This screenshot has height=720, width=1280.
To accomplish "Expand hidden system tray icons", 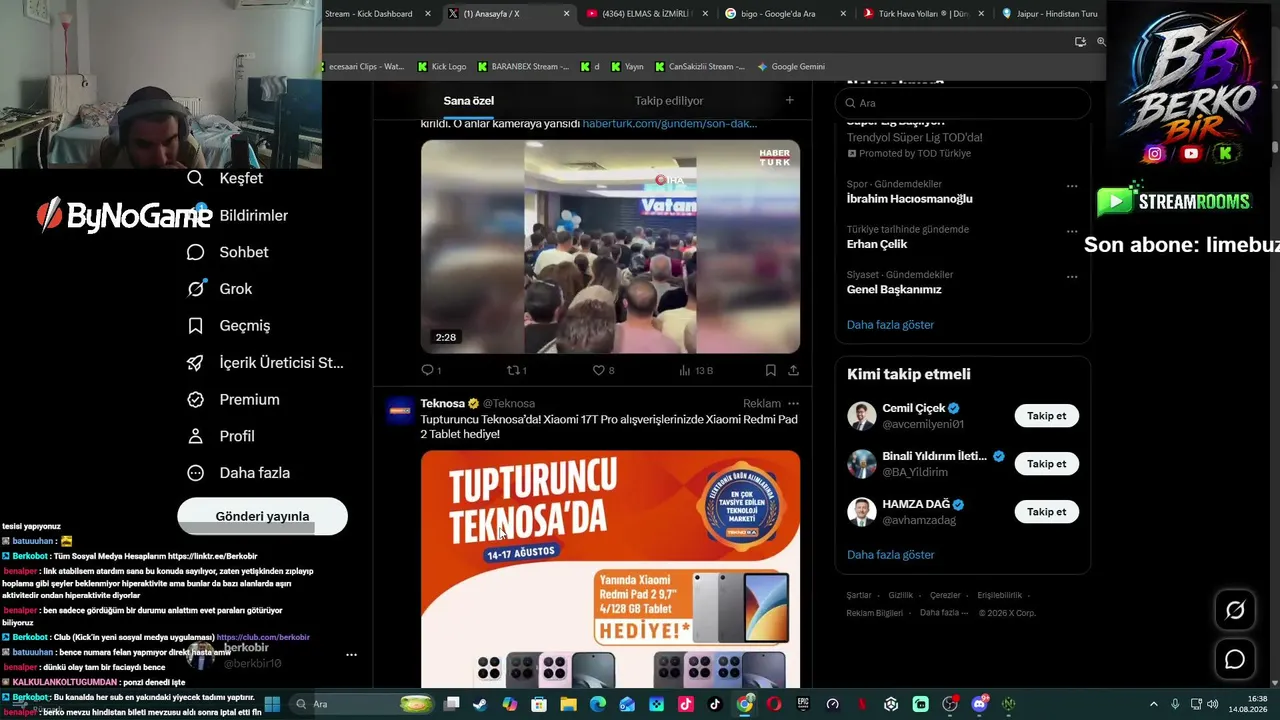I will click(1154, 704).
